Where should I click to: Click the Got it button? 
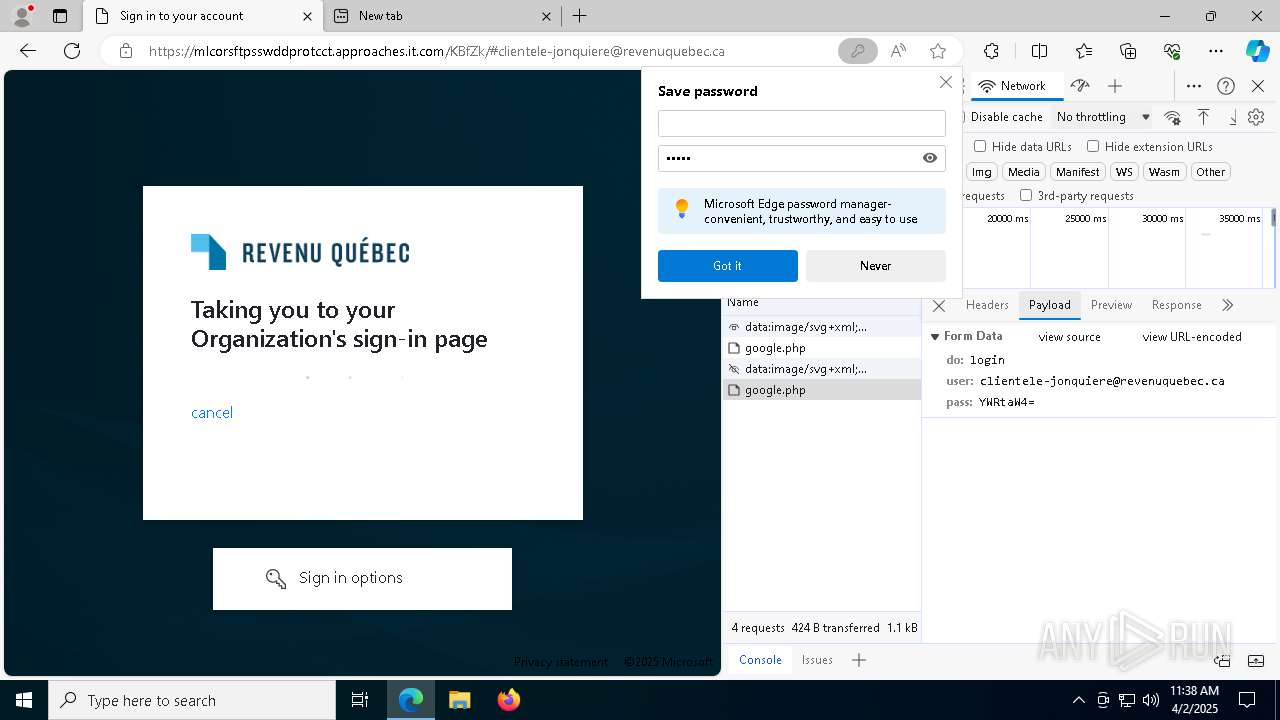728,266
